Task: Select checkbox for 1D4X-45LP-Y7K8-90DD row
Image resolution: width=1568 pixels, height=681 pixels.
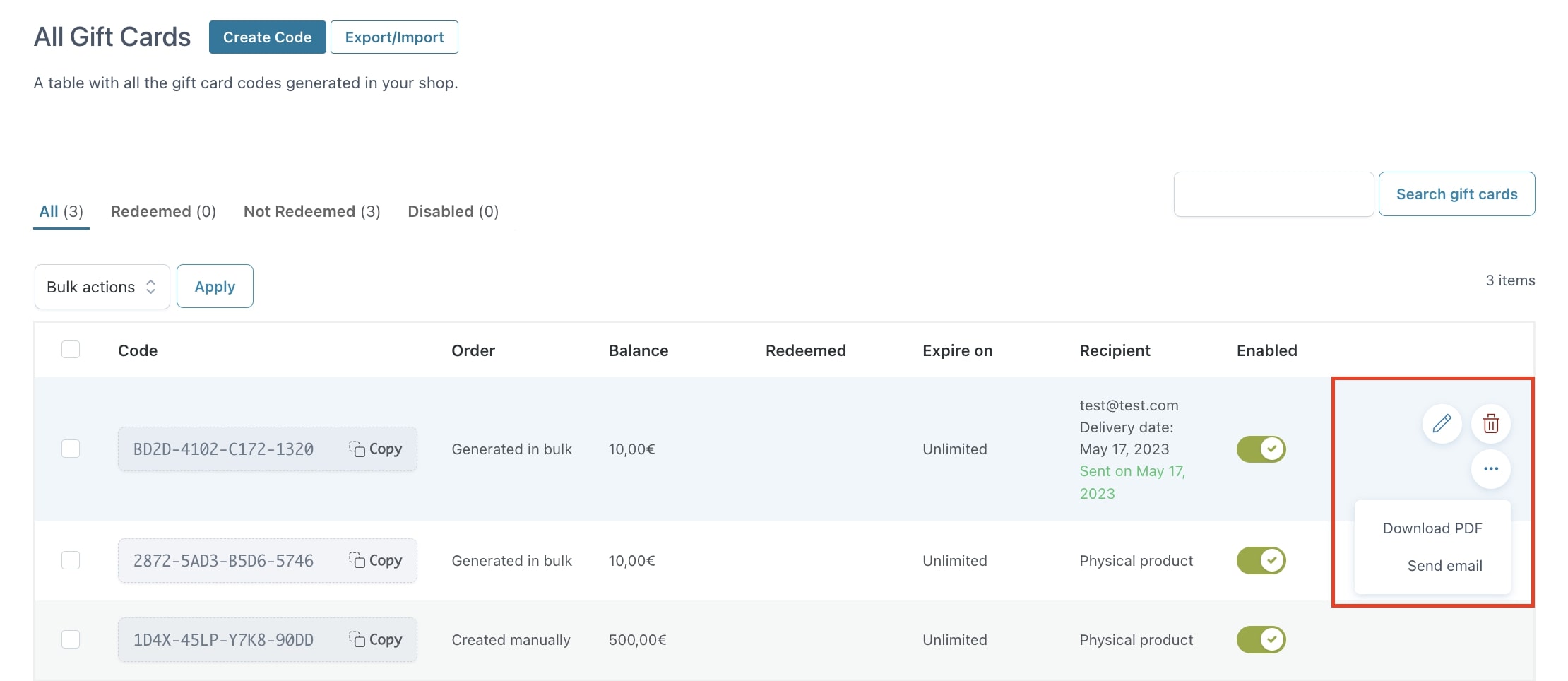Action: click(x=71, y=640)
